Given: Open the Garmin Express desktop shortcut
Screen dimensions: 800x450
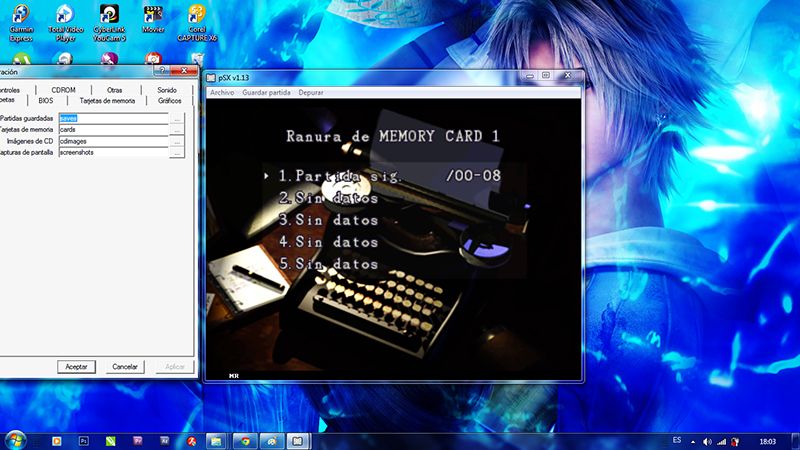Looking at the screenshot, I should click(21, 23).
